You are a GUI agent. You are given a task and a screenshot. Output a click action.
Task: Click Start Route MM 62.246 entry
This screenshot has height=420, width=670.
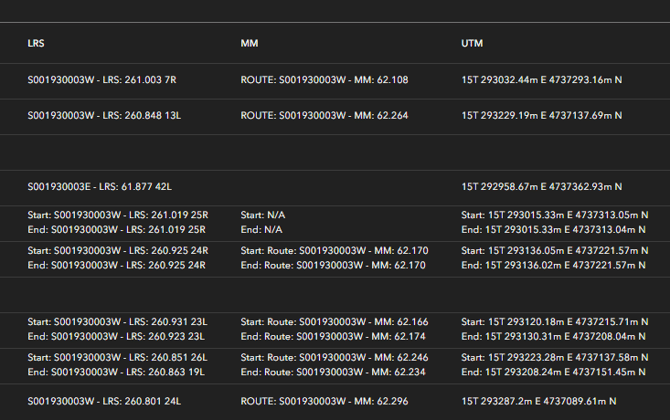[x=334, y=357]
